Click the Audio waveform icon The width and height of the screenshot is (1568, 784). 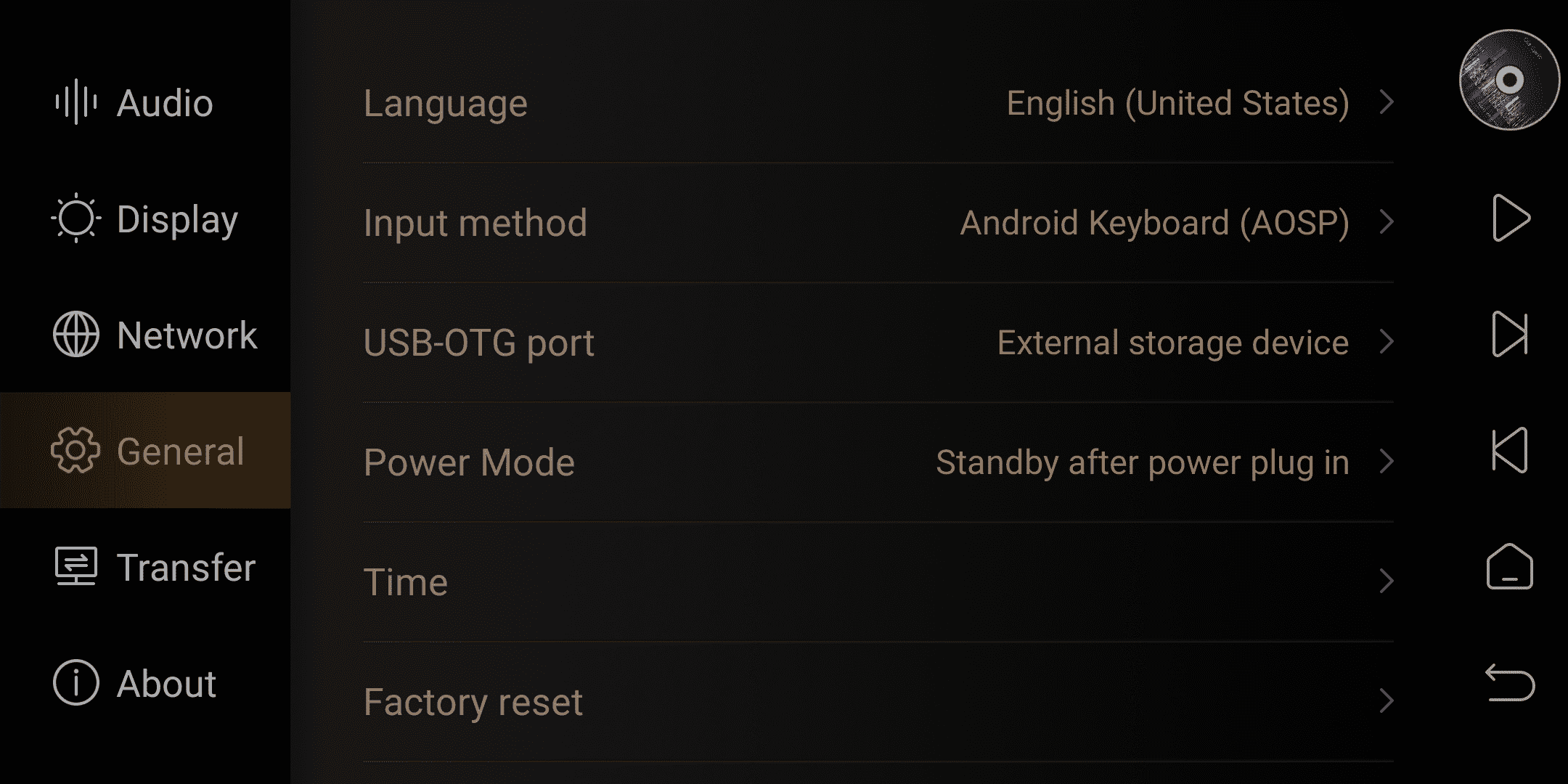[x=76, y=102]
